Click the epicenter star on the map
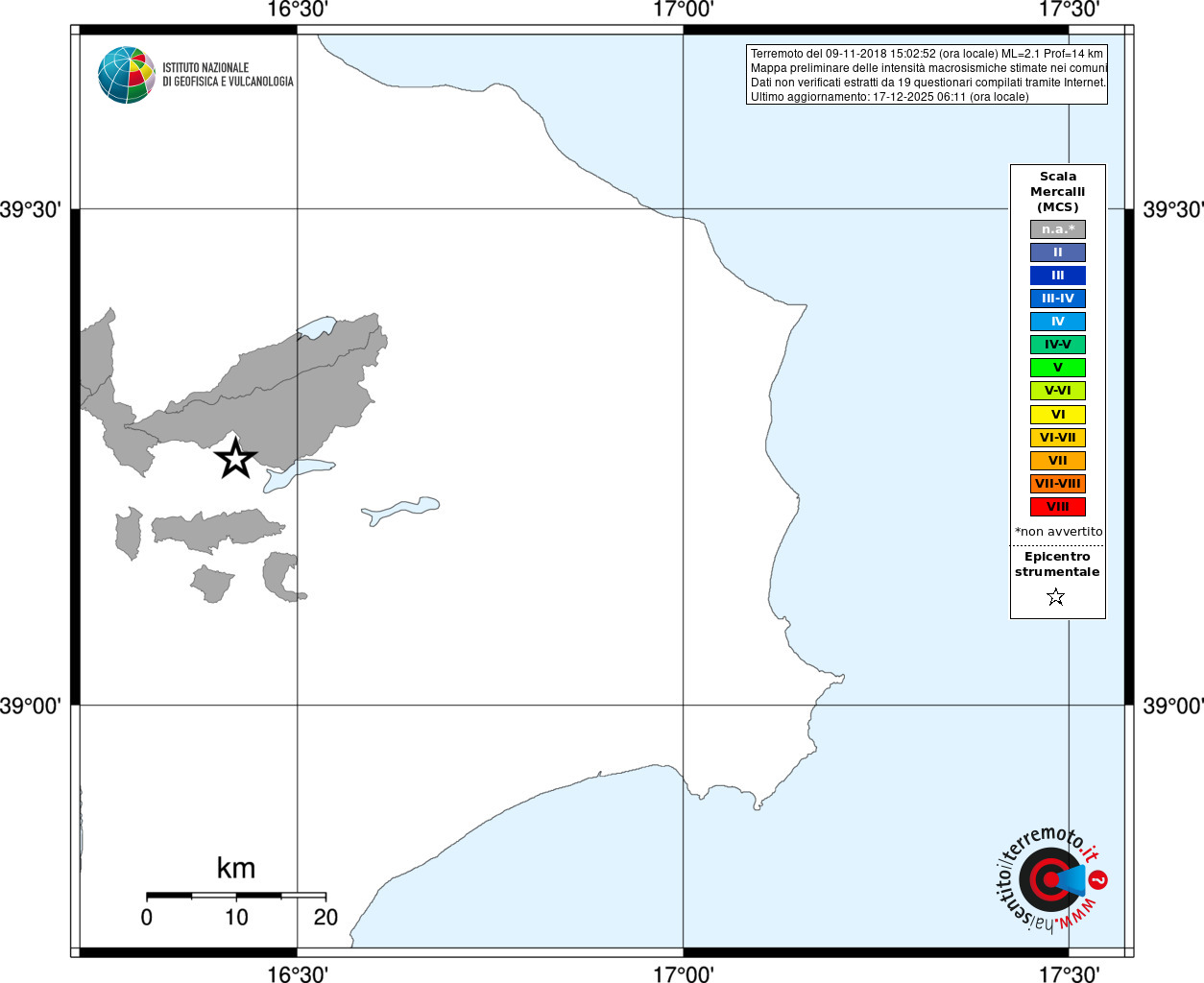 pyautogui.click(x=235, y=458)
